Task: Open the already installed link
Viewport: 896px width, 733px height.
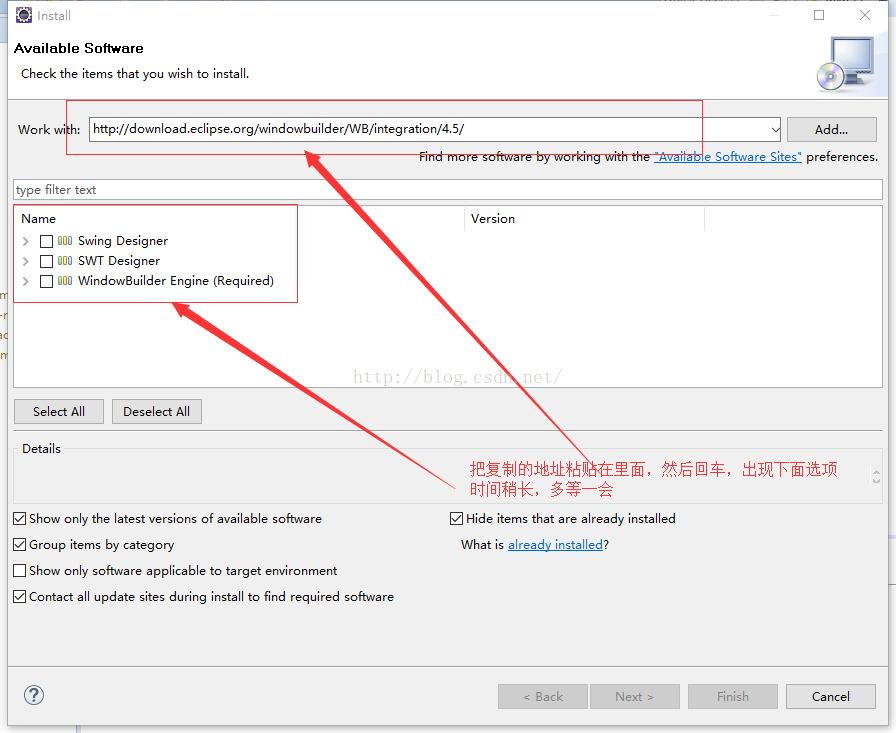Action: tap(555, 544)
